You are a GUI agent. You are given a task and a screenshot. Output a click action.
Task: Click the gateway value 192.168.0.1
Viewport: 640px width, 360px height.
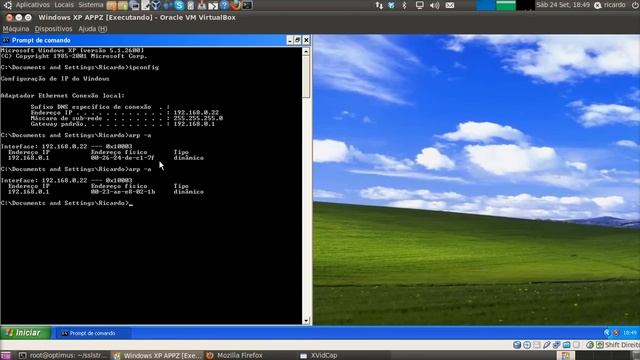pos(194,124)
